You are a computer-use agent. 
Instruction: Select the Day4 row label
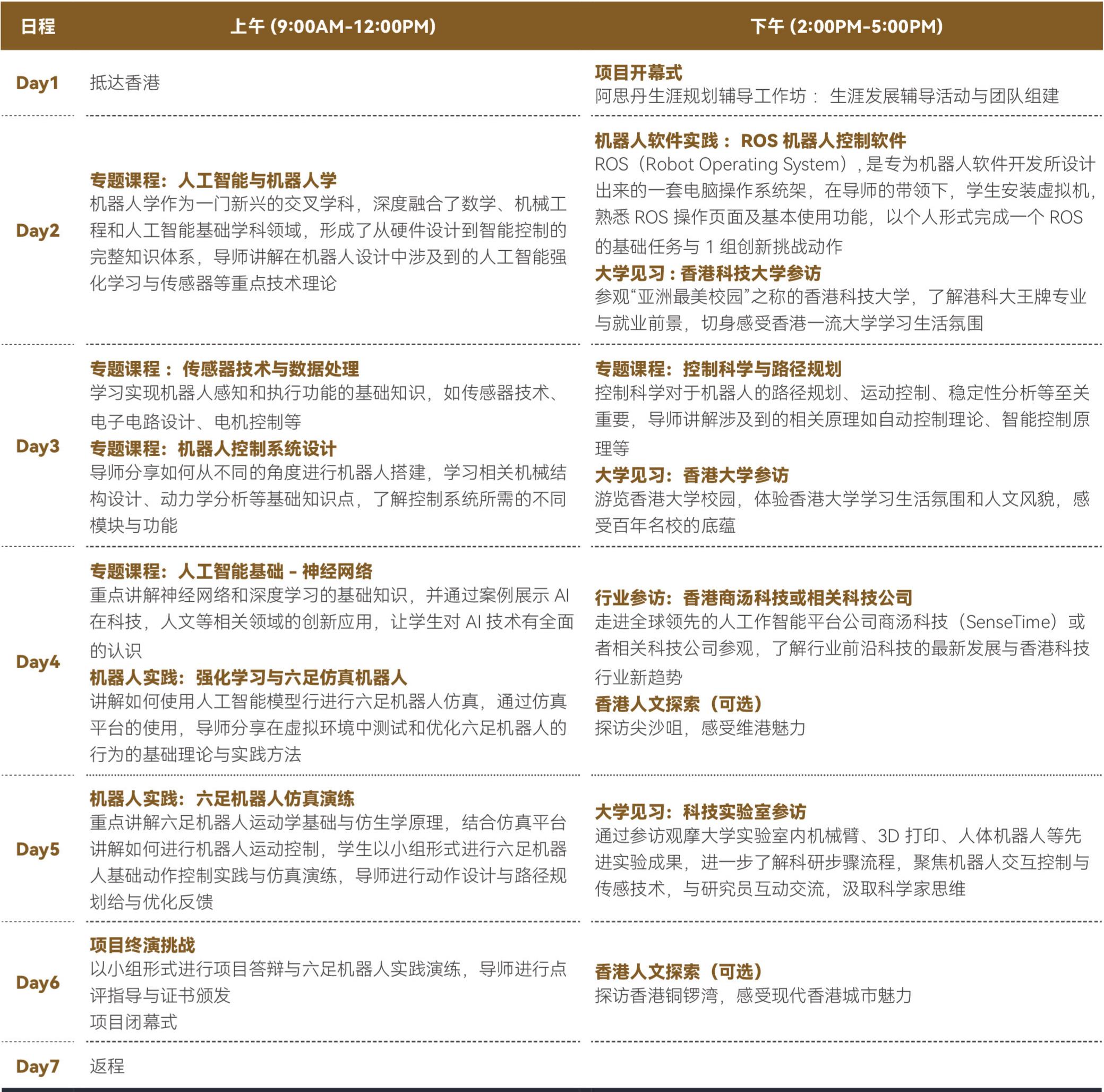[x=38, y=662]
